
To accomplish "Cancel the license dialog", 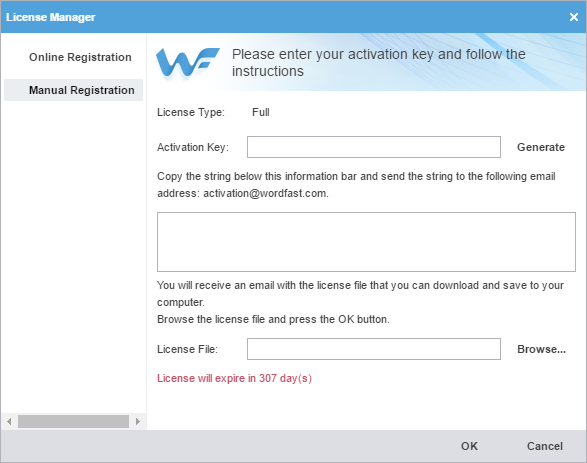I will click(x=545, y=446).
